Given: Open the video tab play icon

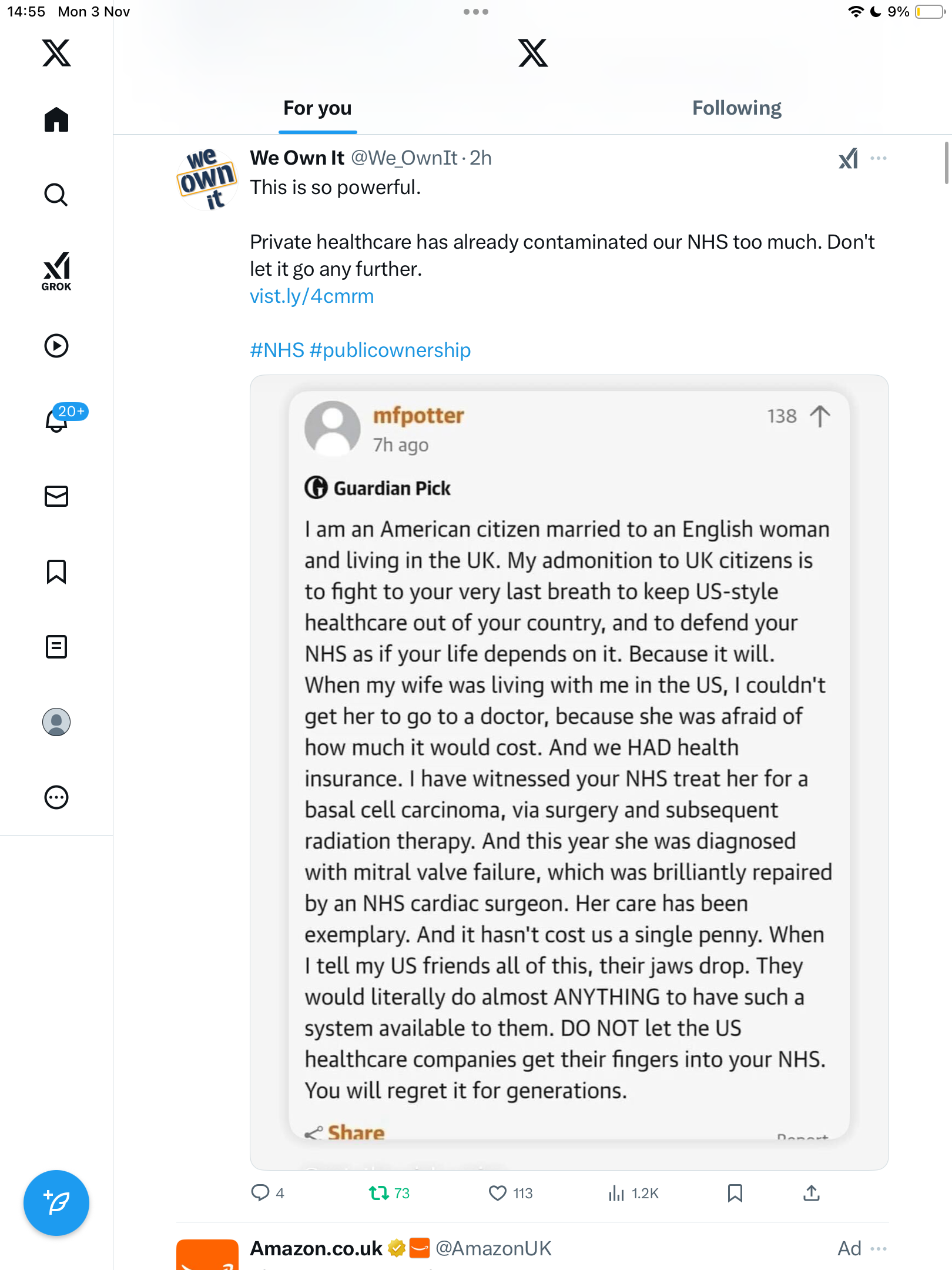Looking at the screenshot, I should coord(56,346).
